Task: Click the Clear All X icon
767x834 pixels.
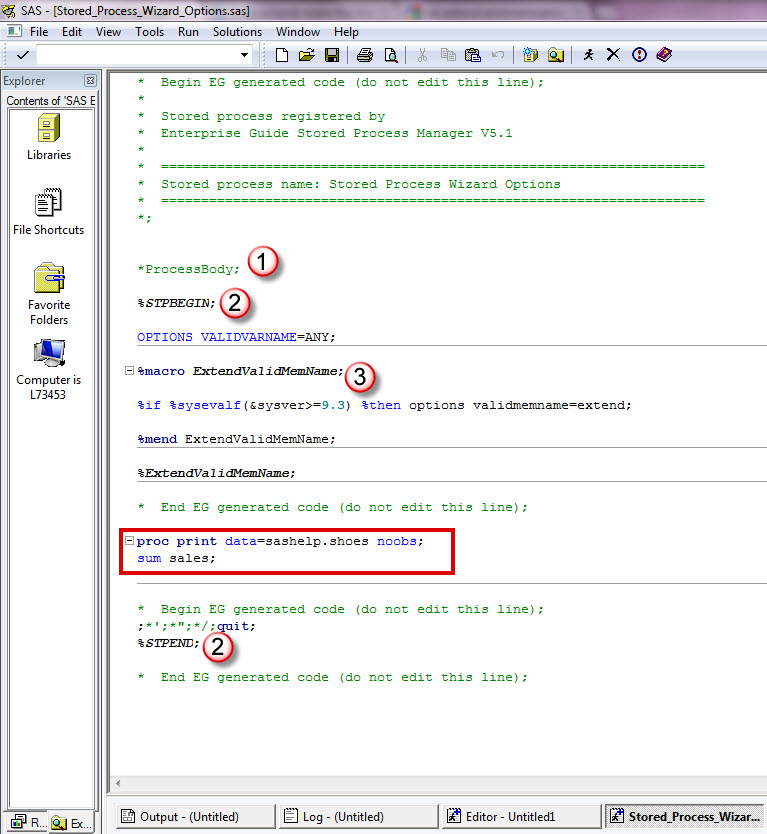Action: 613,55
